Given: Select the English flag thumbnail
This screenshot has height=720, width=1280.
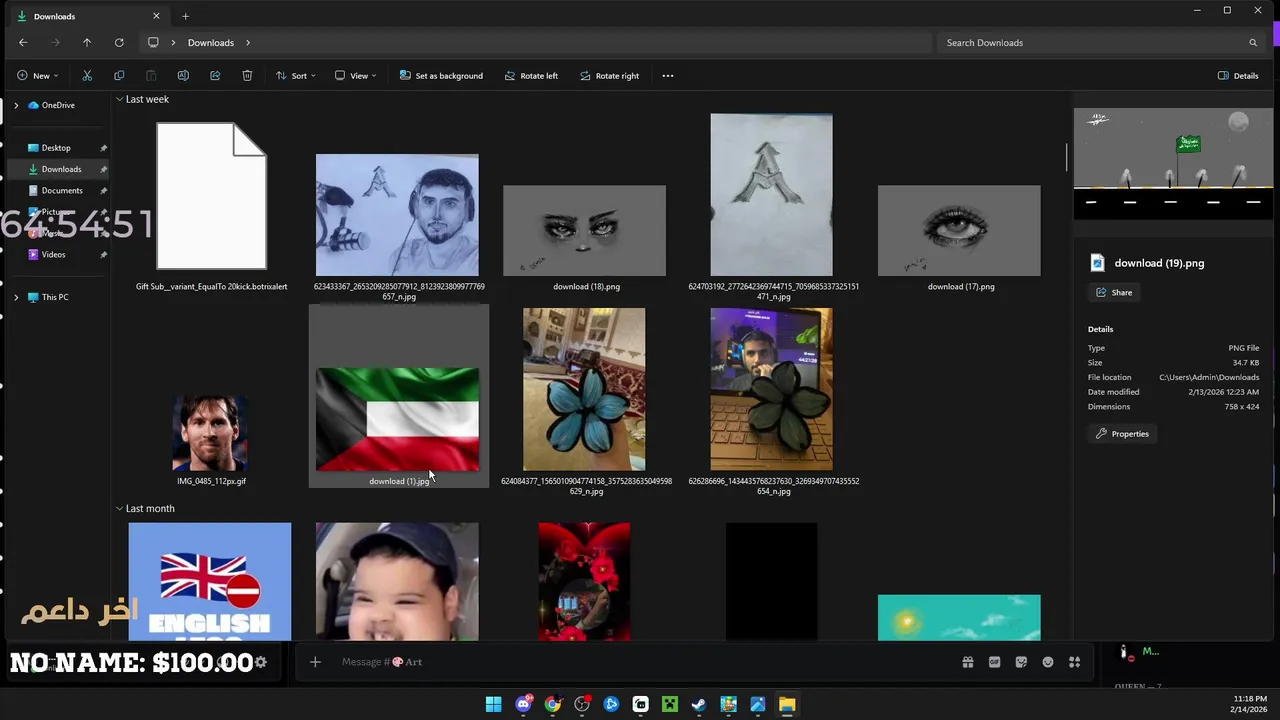Looking at the screenshot, I should [210, 581].
